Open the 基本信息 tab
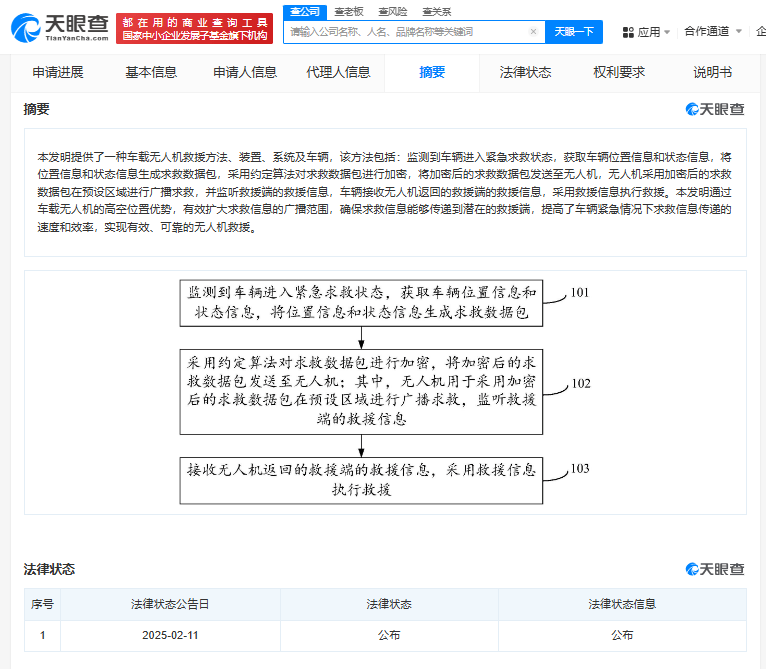The width and height of the screenshot is (766, 669). point(151,72)
